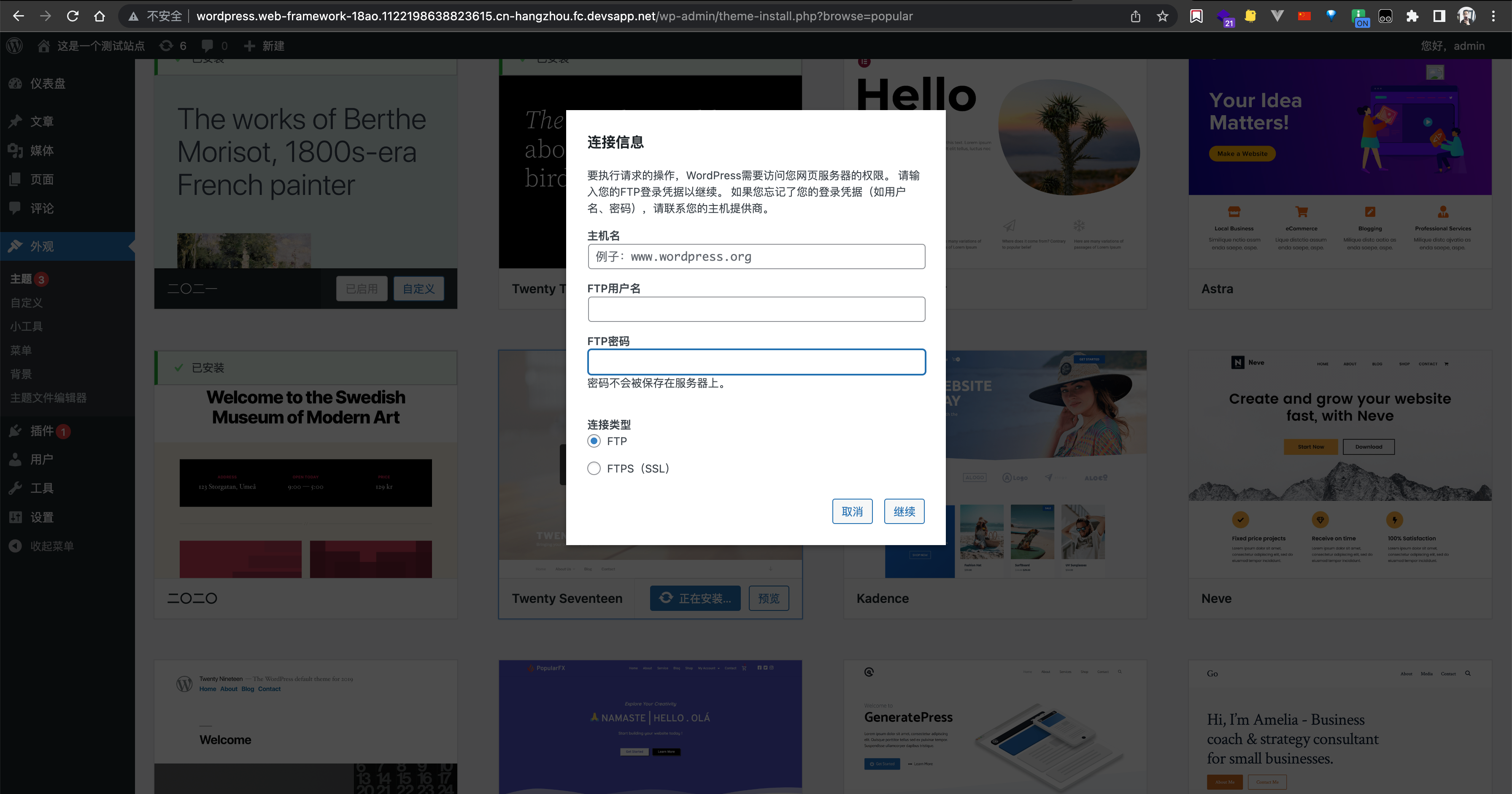Focus the FTP用户名 field

click(756, 309)
